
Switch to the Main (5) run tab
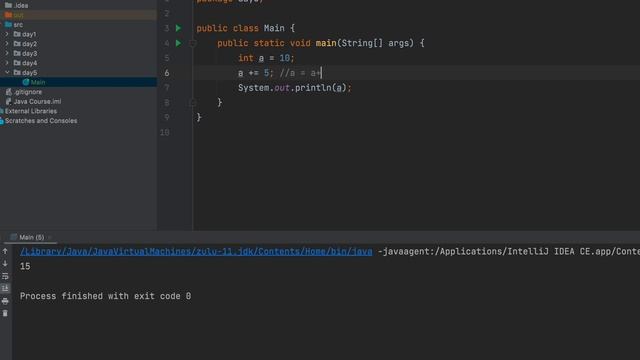click(31, 237)
